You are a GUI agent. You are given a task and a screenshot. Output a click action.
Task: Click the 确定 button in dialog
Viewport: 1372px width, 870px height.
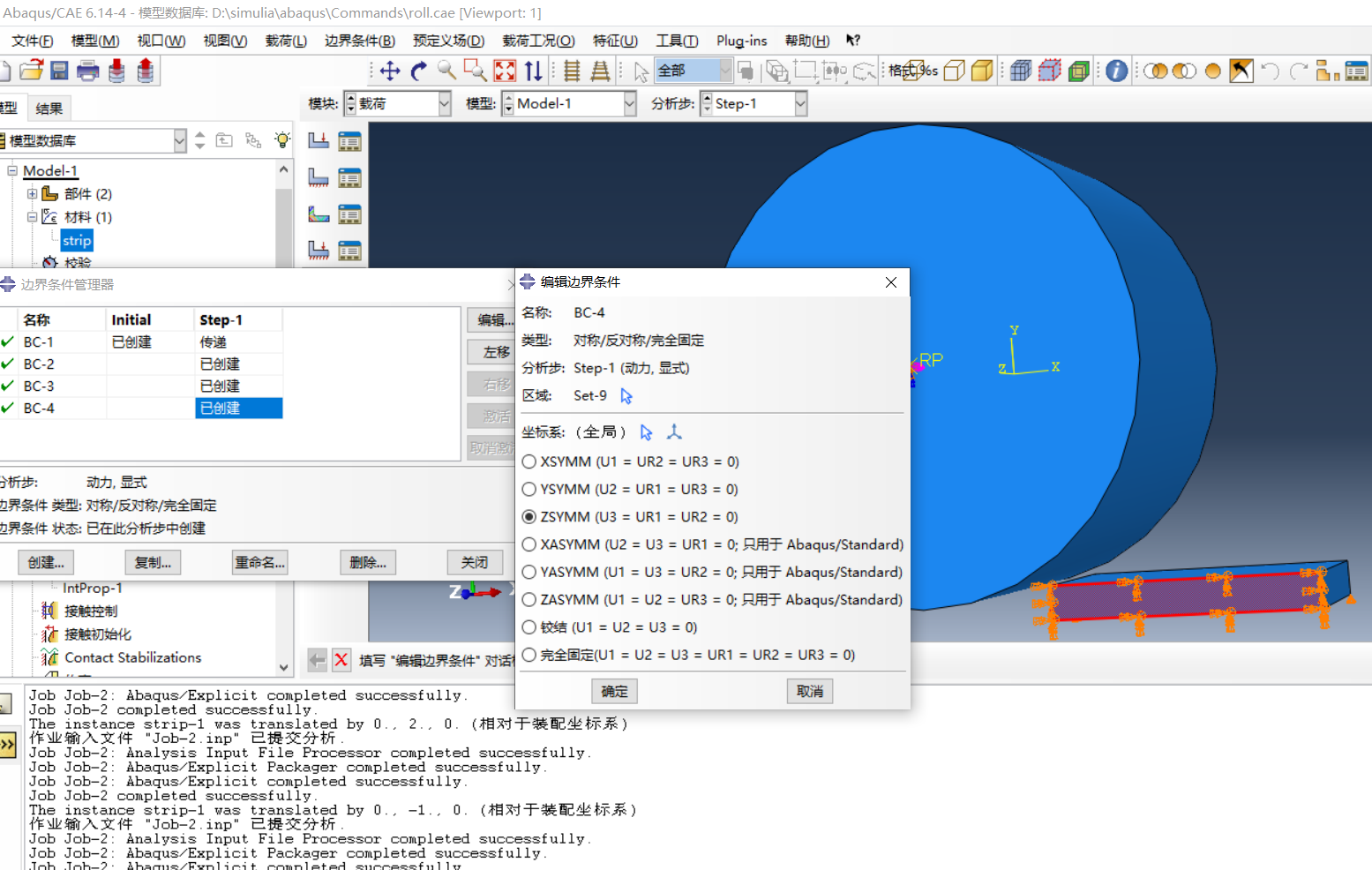coord(614,692)
